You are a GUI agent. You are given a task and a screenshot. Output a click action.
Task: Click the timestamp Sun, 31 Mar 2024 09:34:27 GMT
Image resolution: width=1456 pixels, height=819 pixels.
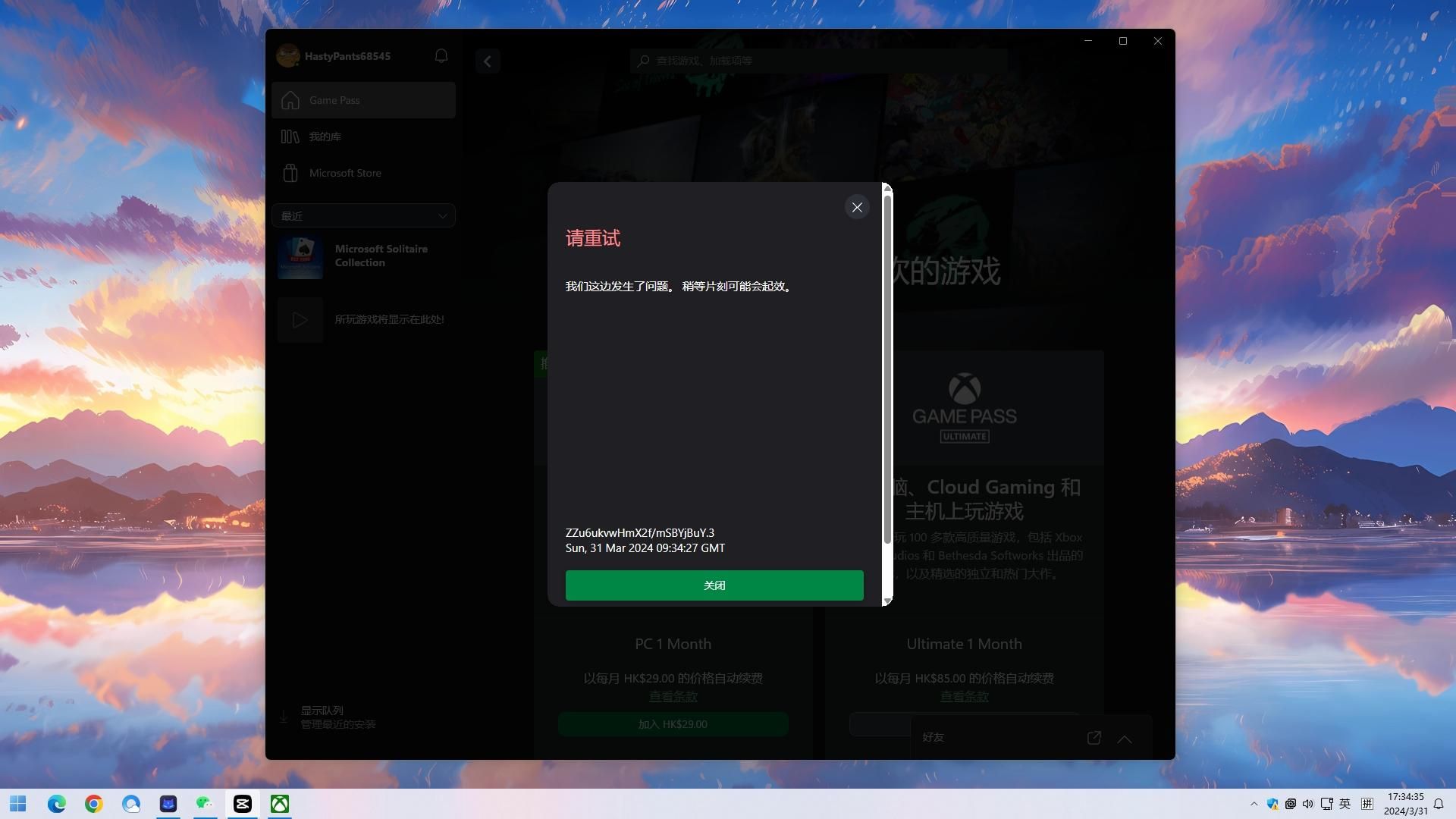click(645, 548)
